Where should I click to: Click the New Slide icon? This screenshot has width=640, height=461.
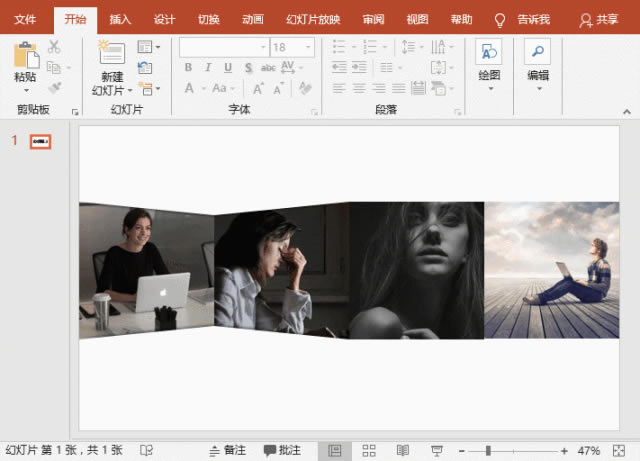[x=112, y=56]
